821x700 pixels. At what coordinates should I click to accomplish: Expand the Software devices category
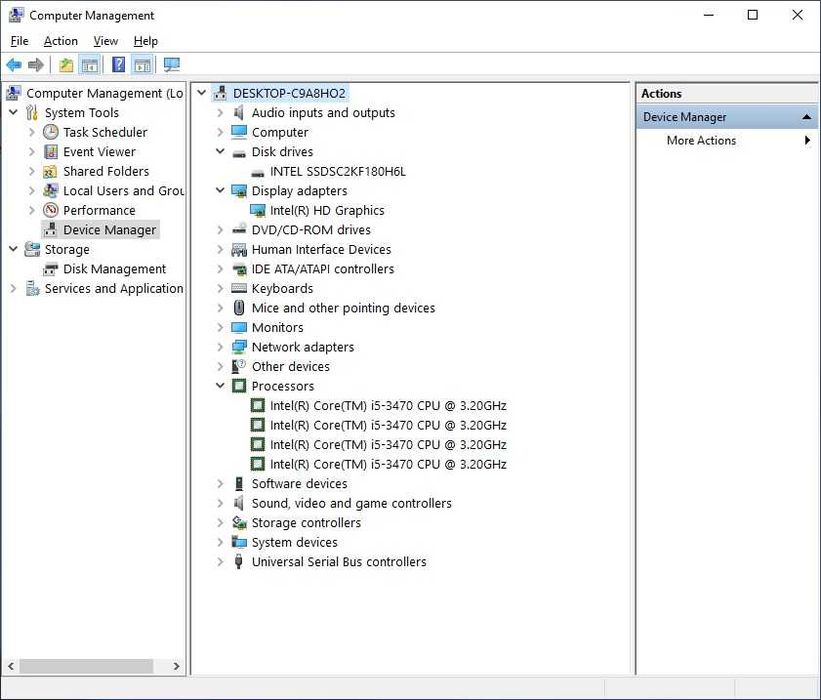pyautogui.click(x=220, y=483)
